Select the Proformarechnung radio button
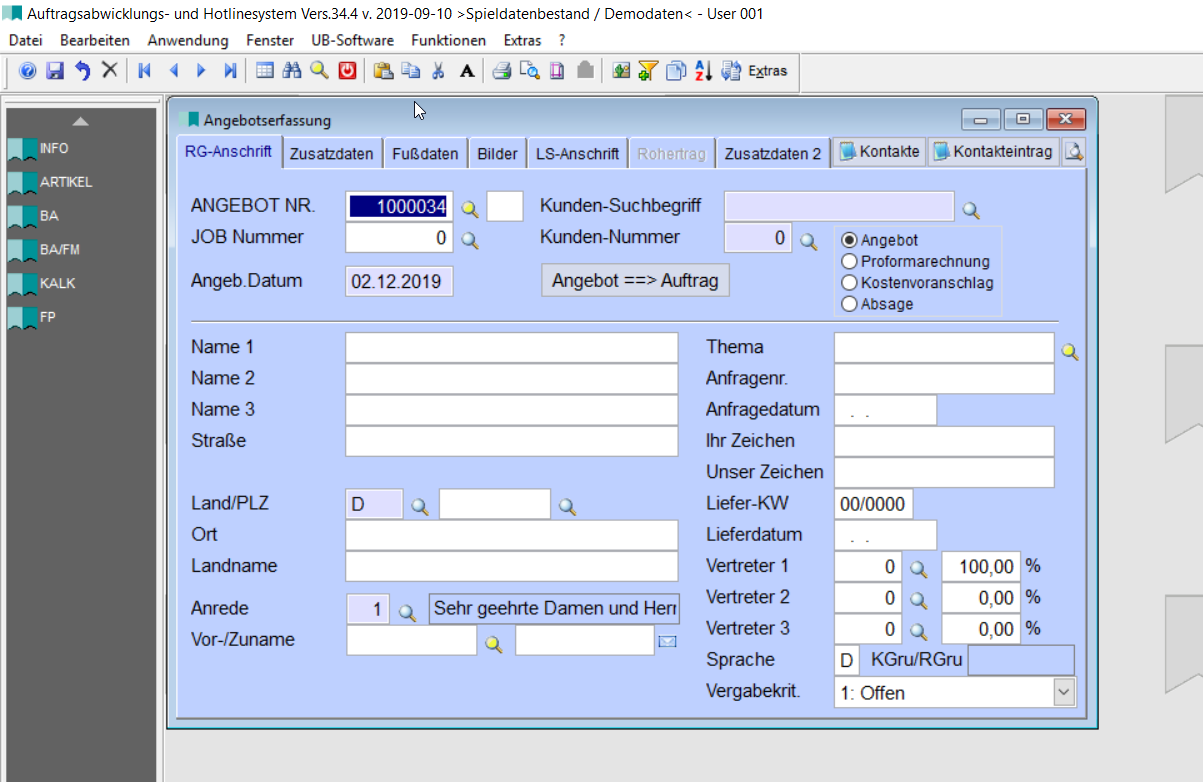The width and height of the screenshot is (1203, 782). coord(850,262)
